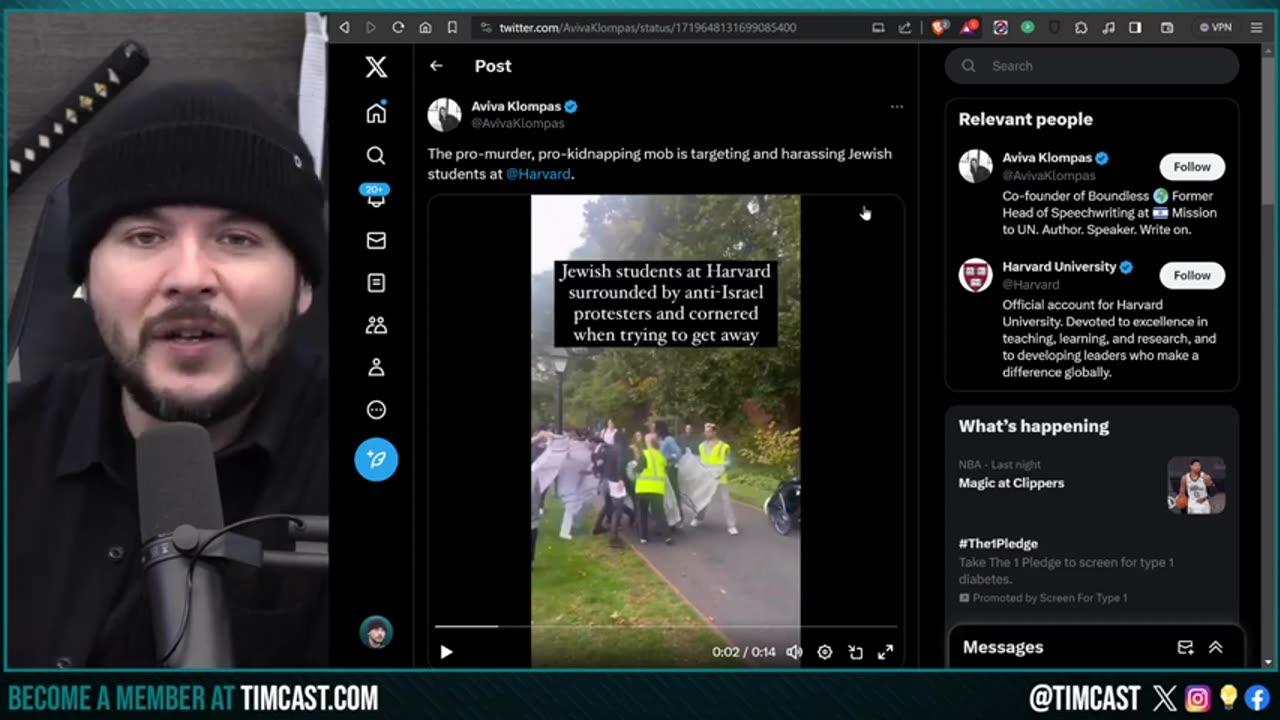Click the Messages drawer title
This screenshot has width=1280, height=720.
1003,647
